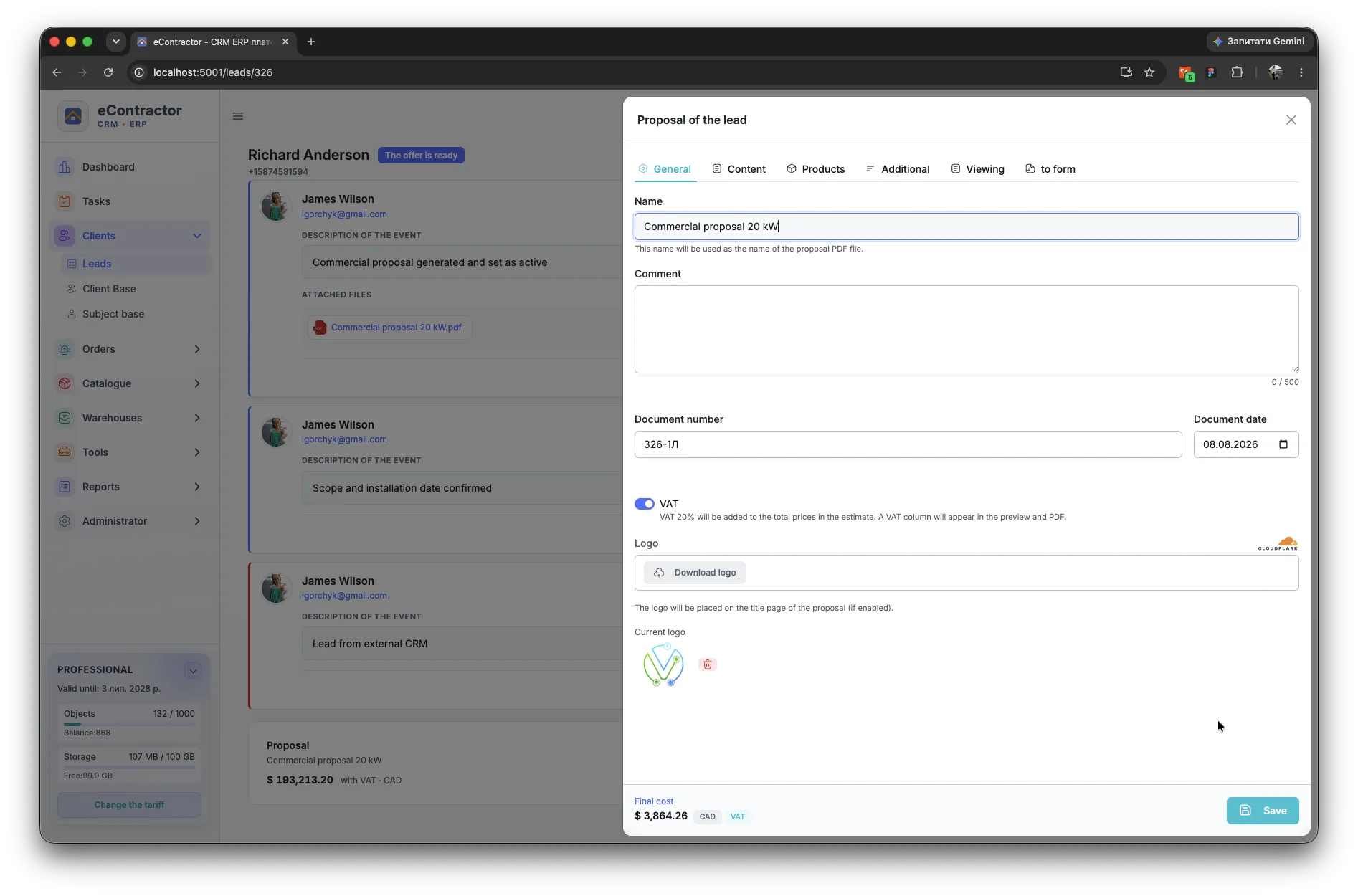This screenshot has height=896, width=1358.
Task: Click the CAD currency tag
Action: [x=707, y=816]
